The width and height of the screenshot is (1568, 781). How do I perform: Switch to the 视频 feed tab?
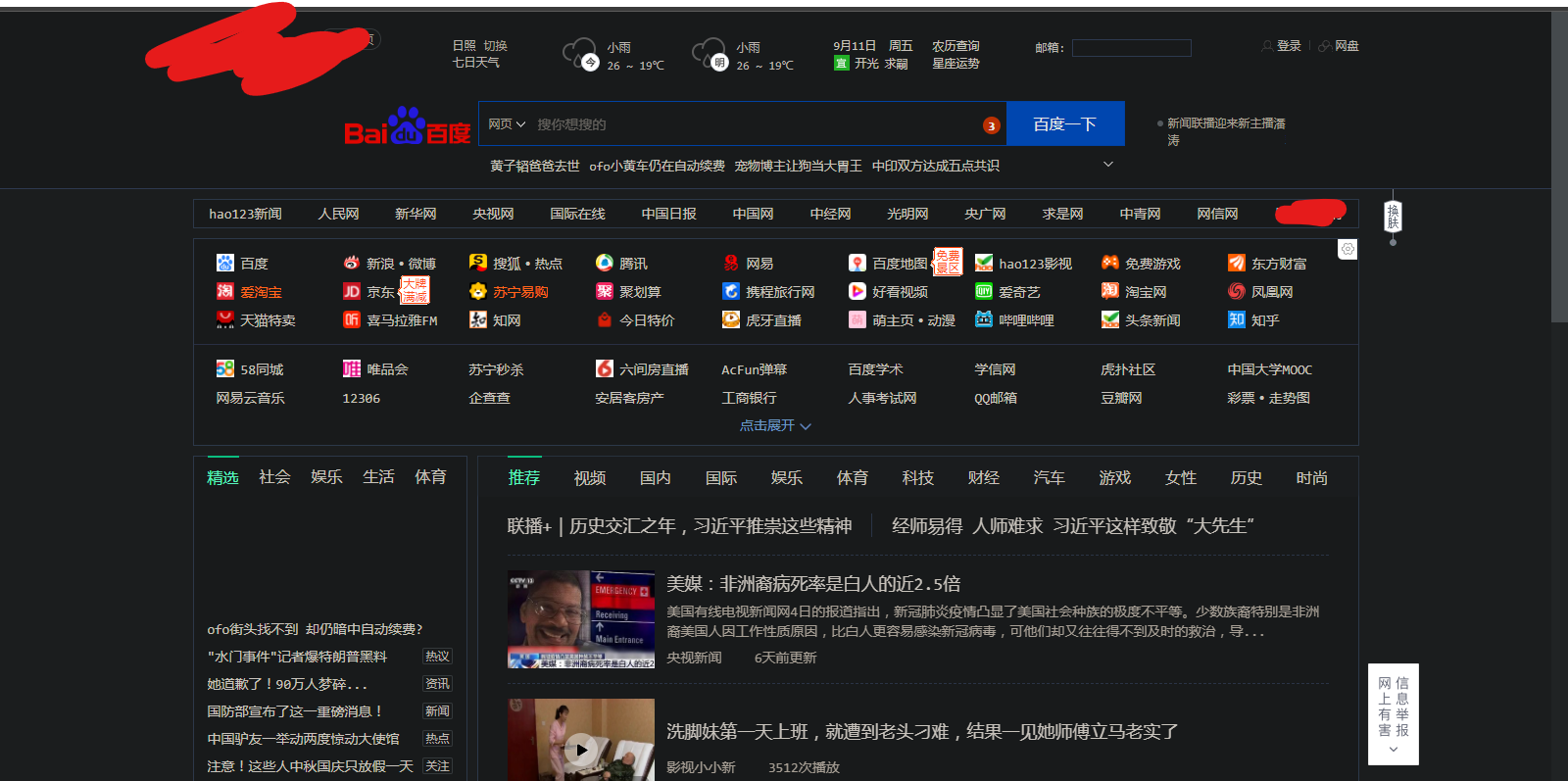(590, 478)
